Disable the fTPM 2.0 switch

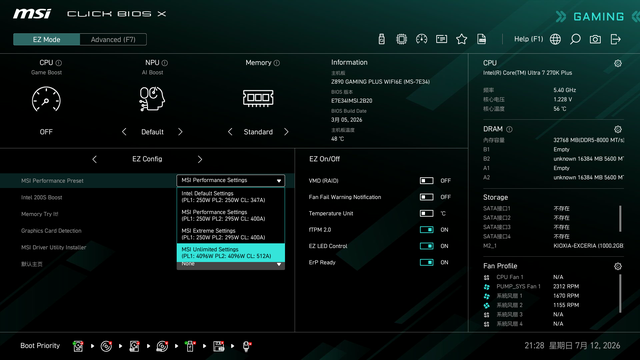pos(427,229)
